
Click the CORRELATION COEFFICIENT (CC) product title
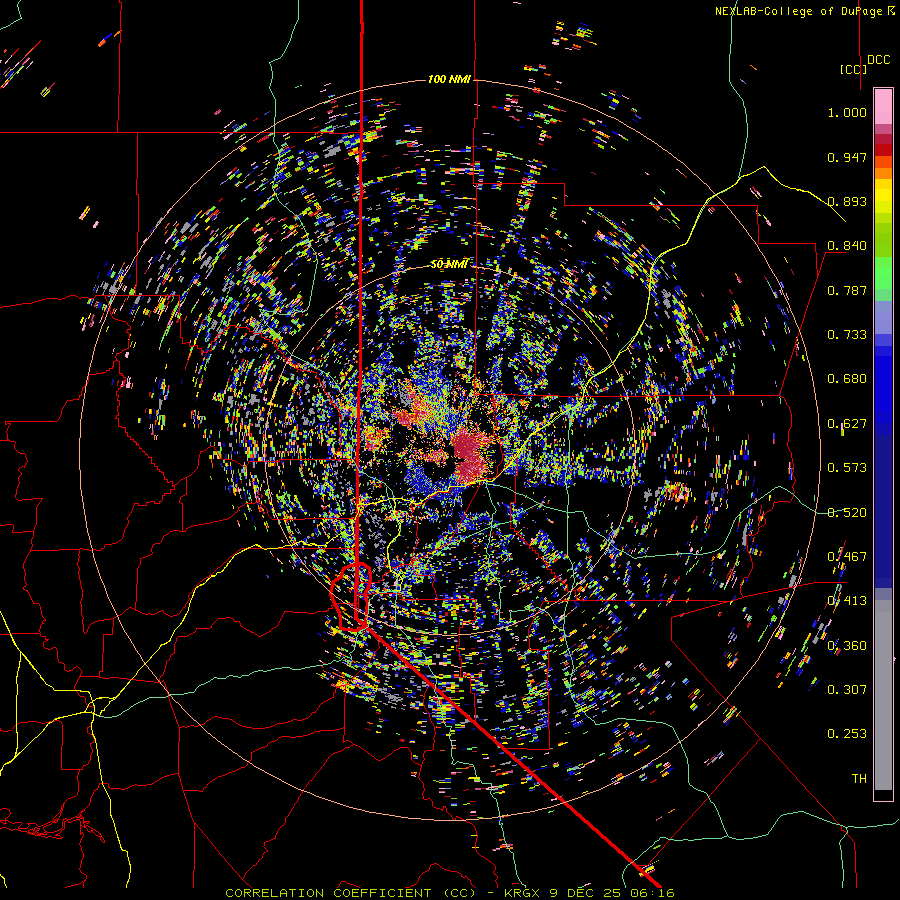click(350, 893)
